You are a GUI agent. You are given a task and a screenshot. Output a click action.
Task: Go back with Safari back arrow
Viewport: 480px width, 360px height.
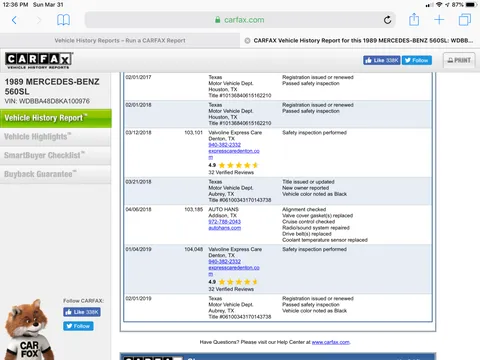14,20
